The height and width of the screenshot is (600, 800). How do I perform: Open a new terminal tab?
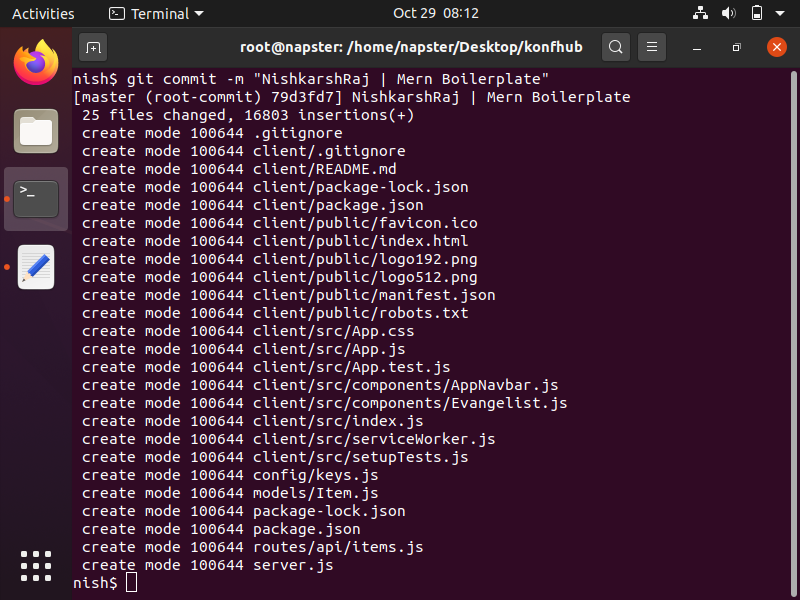pyautogui.click(x=93, y=47)
